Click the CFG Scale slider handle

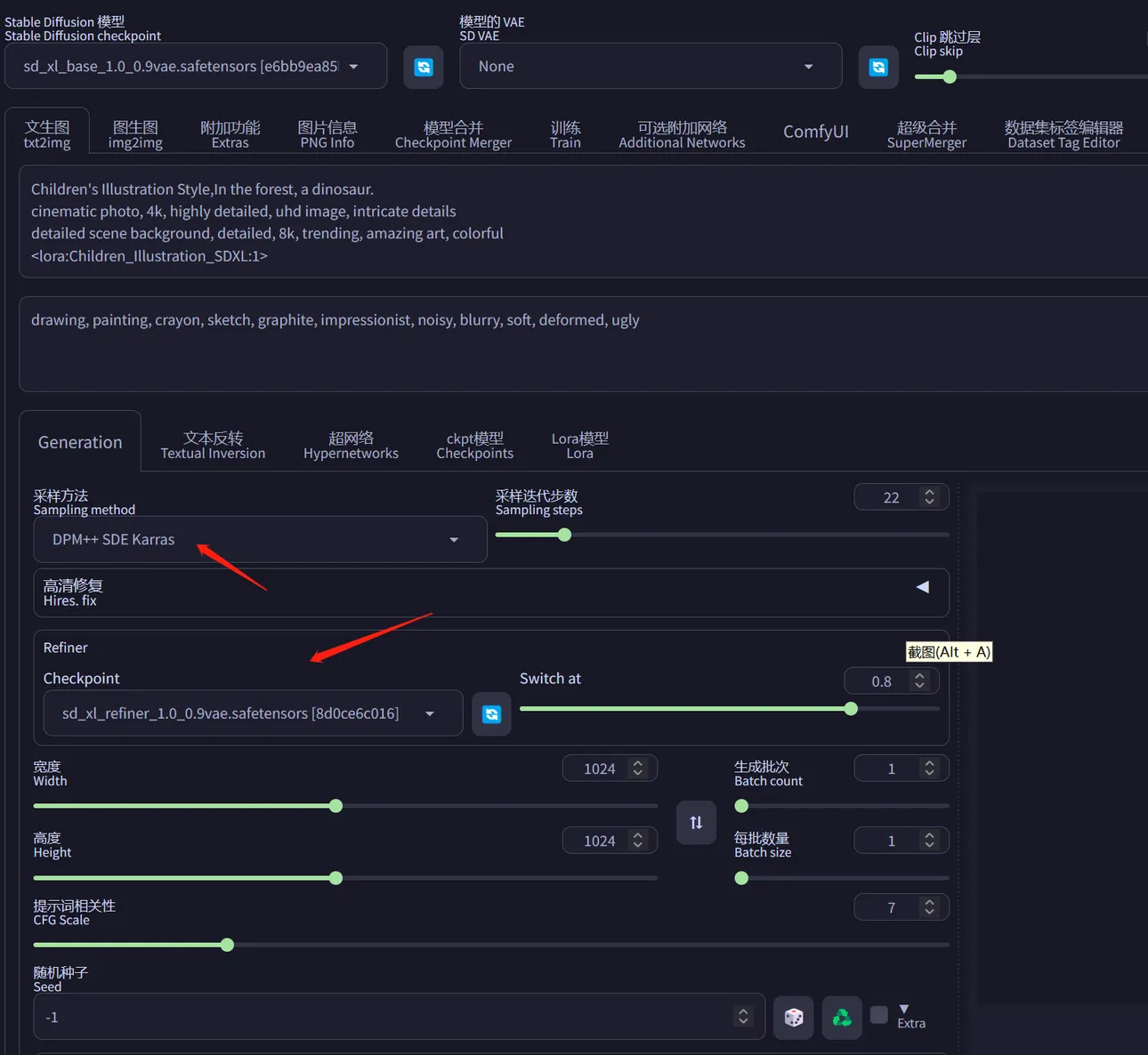pyautogui.click(x=227, y=945)
